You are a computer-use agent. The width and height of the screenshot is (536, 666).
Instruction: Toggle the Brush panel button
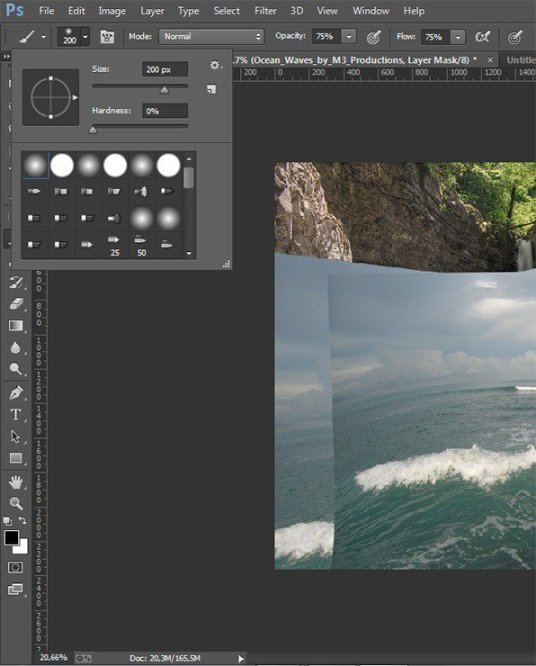pos(107,37)
